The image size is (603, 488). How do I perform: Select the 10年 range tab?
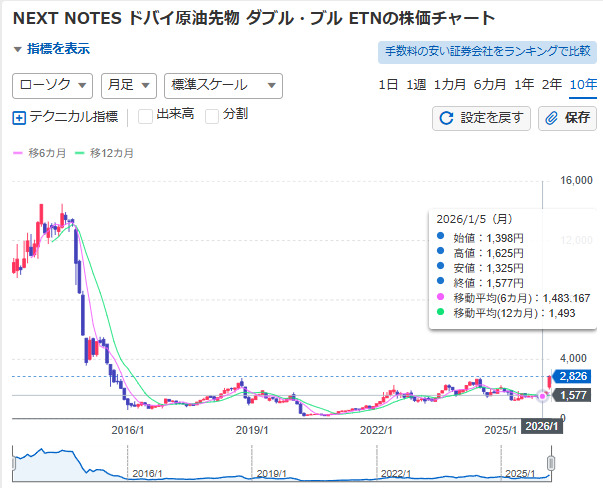pyautogui.click(x=583, y=84)
